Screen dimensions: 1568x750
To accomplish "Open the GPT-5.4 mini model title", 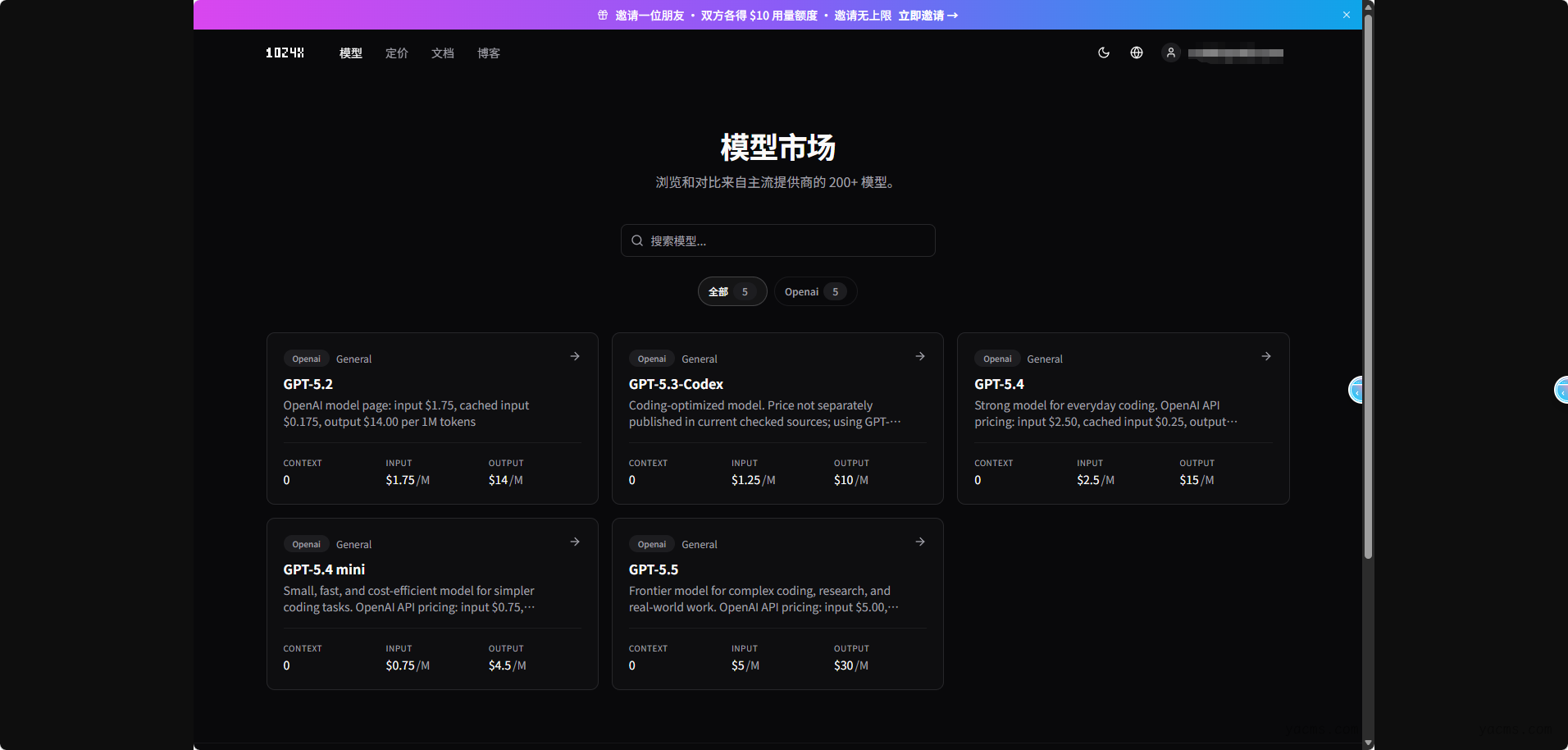I will (x=324, y=569).
